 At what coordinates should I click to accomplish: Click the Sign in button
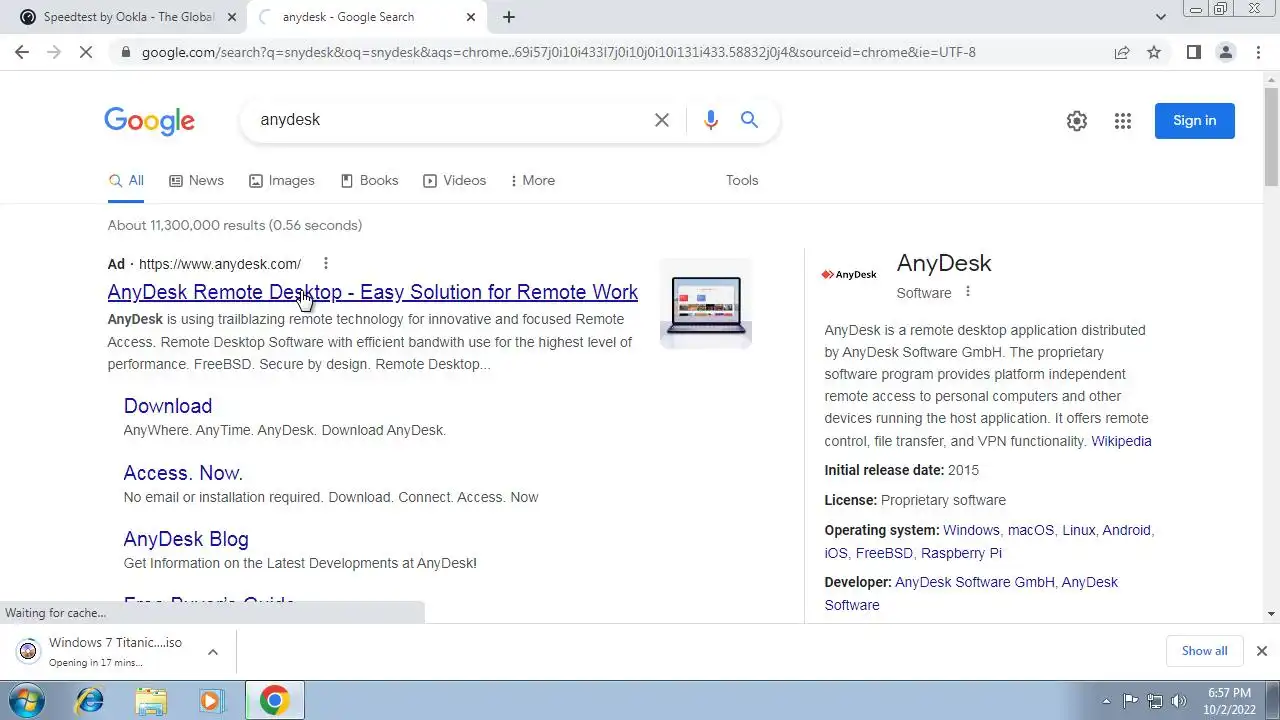click(x=1195, y=121)
